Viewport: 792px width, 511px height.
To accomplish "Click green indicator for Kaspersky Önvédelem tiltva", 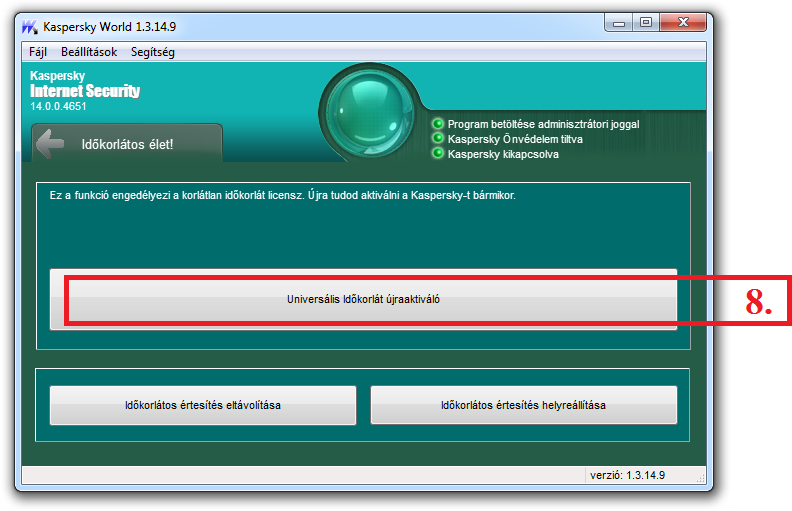I will [437, 139].
